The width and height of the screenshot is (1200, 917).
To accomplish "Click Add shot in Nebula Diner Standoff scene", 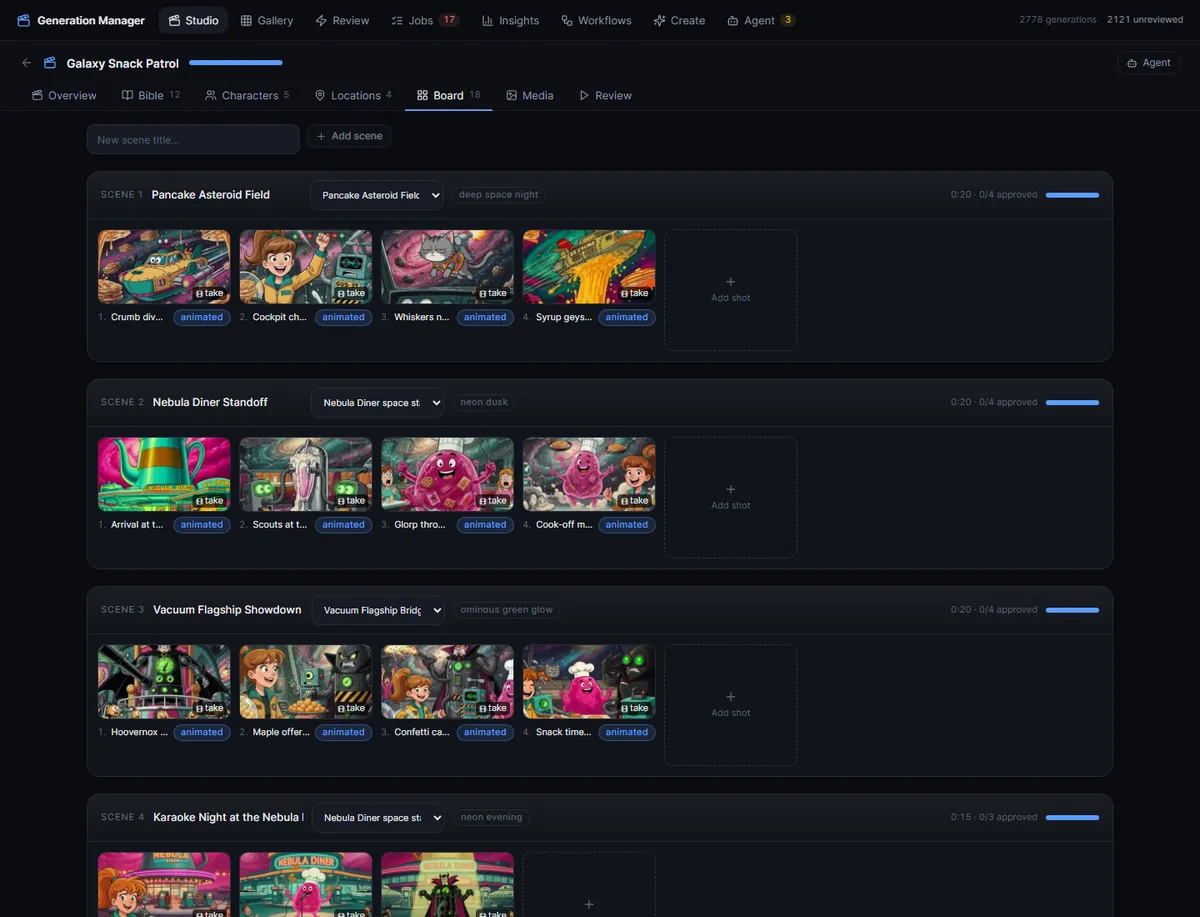I will 731,497.
